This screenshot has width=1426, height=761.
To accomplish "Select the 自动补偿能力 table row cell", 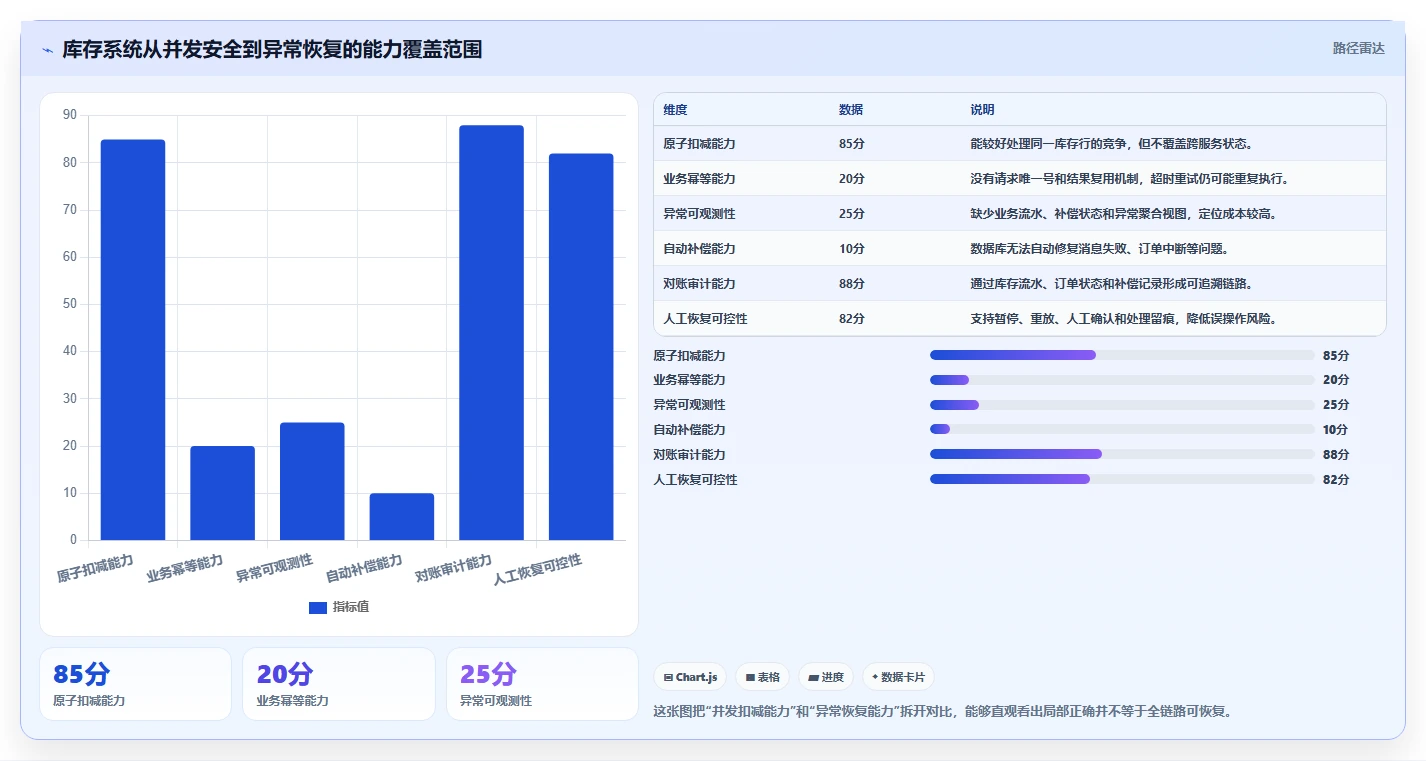I will pyautogui.click(x=699, y=249).
